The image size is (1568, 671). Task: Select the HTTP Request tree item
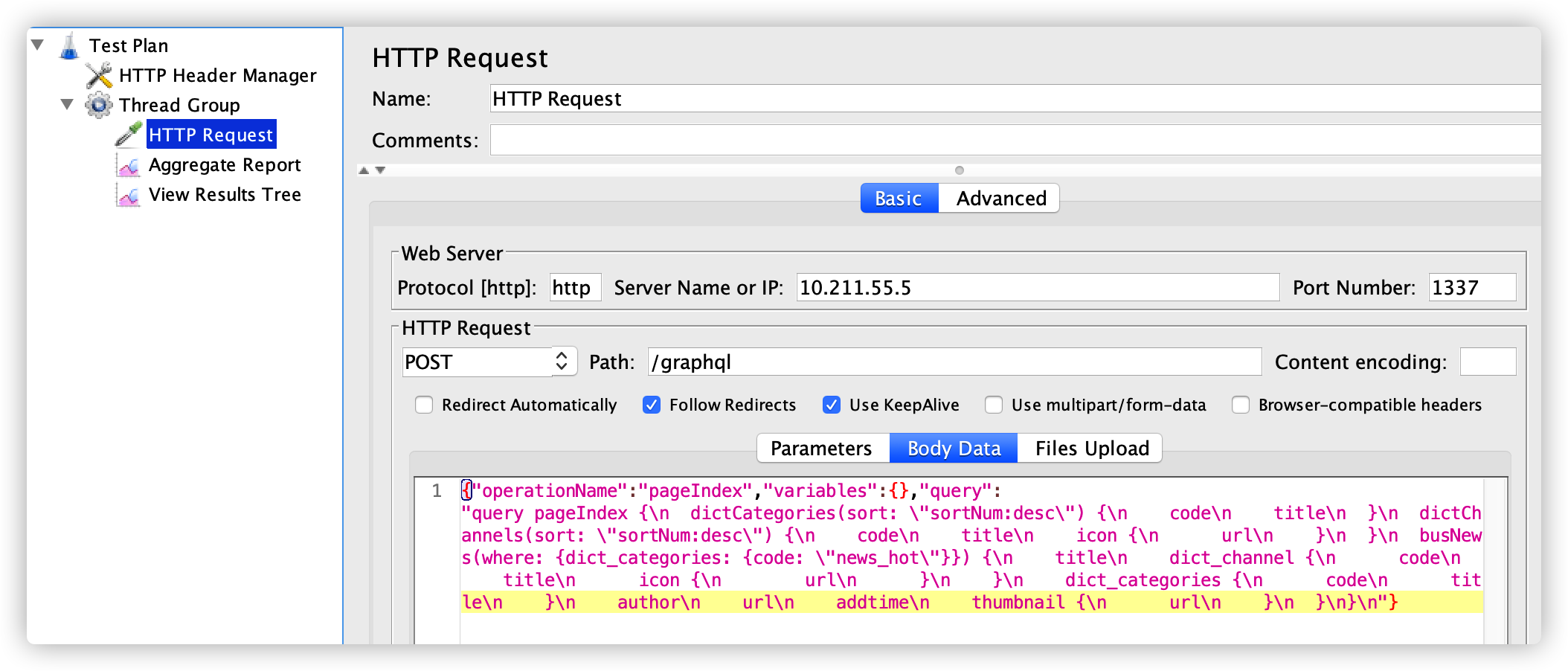click(x=211, y=135)
